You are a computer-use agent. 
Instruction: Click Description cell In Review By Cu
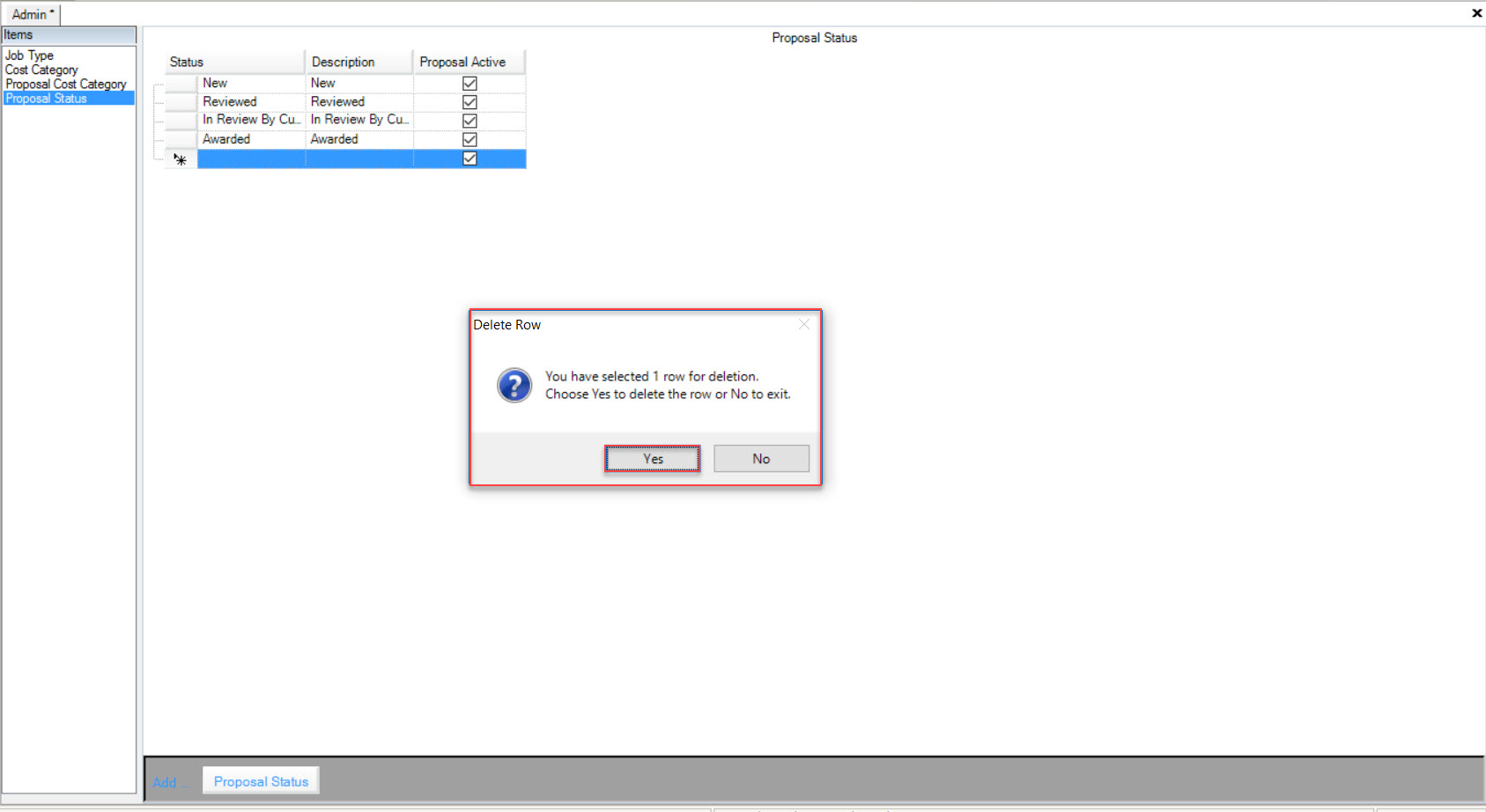(359, 121)
